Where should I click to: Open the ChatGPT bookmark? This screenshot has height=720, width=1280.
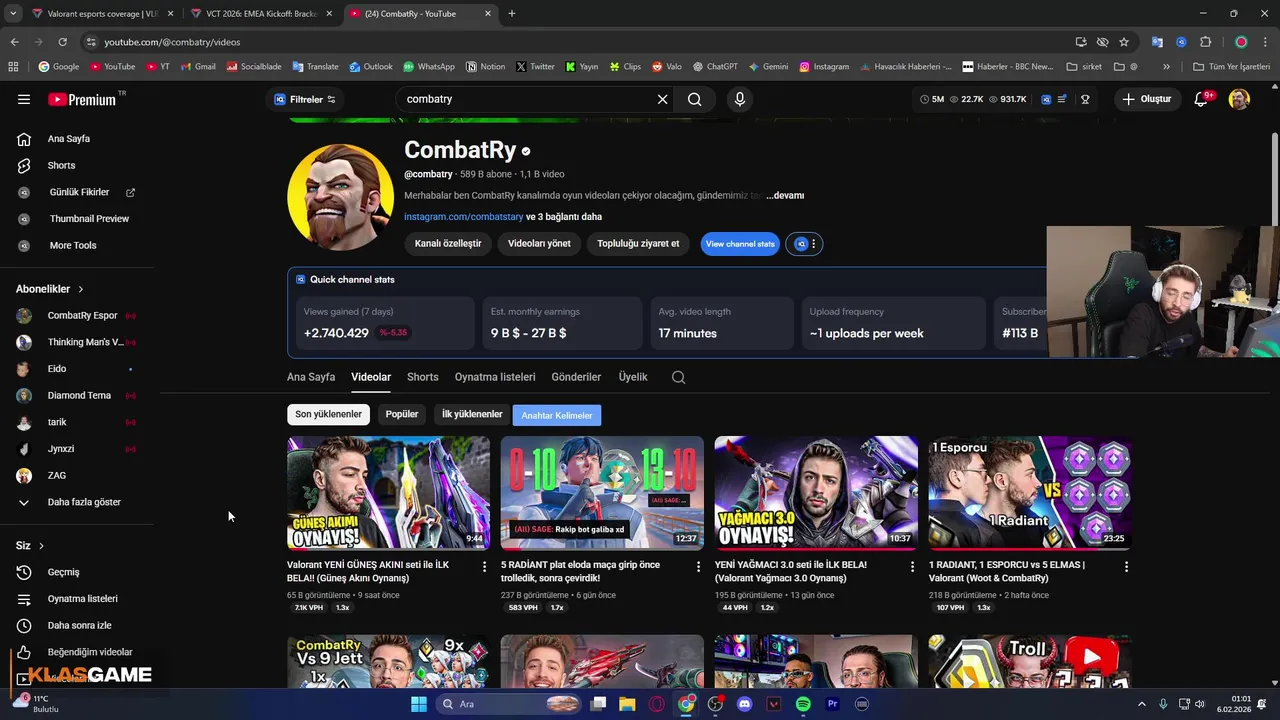pyautogui.click(x=715, y=67)
